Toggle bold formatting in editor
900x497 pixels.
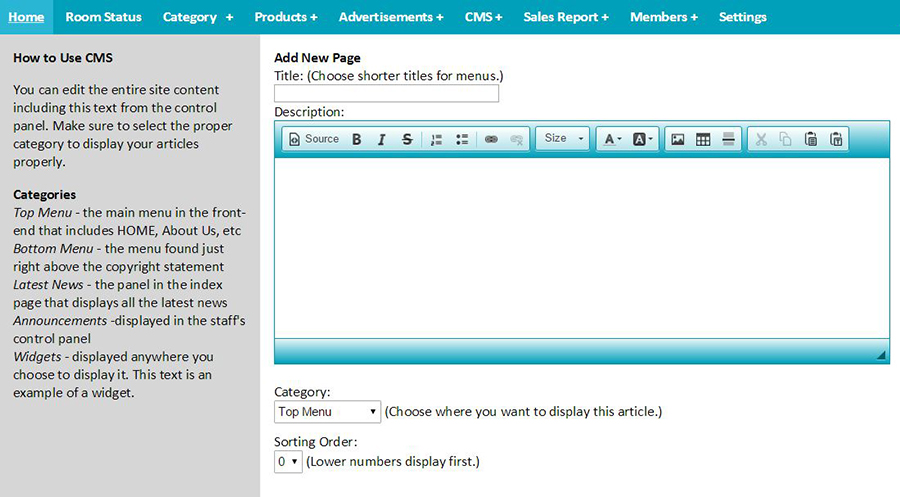coord(357,139)
